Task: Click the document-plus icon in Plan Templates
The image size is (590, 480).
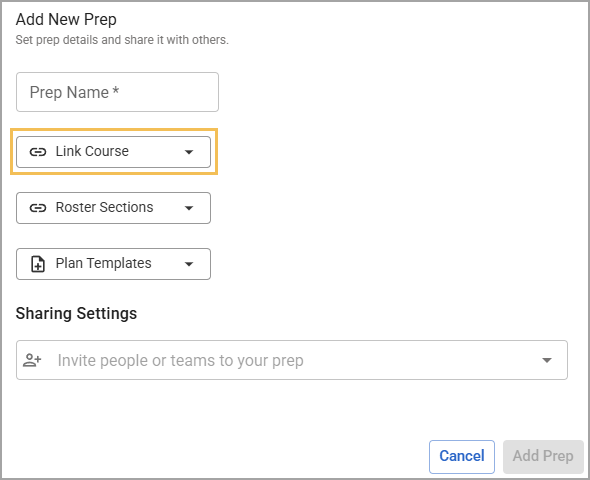Action: [x=38, y=264]
